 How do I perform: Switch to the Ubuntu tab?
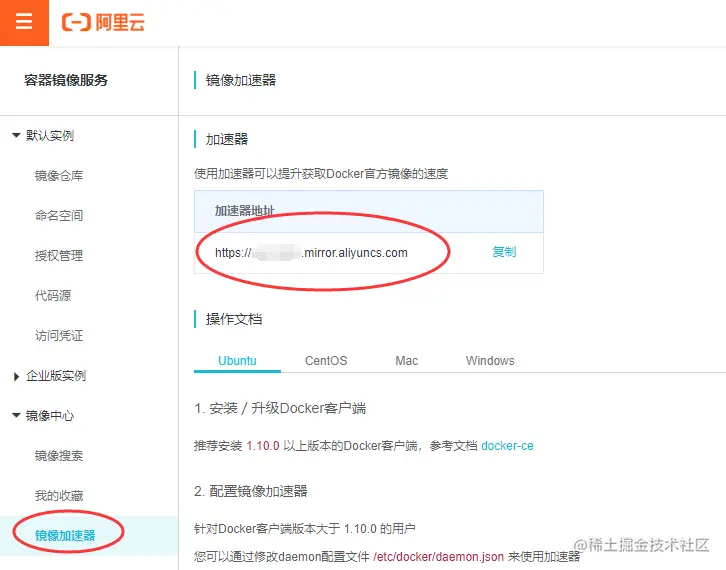coord(237,361)
